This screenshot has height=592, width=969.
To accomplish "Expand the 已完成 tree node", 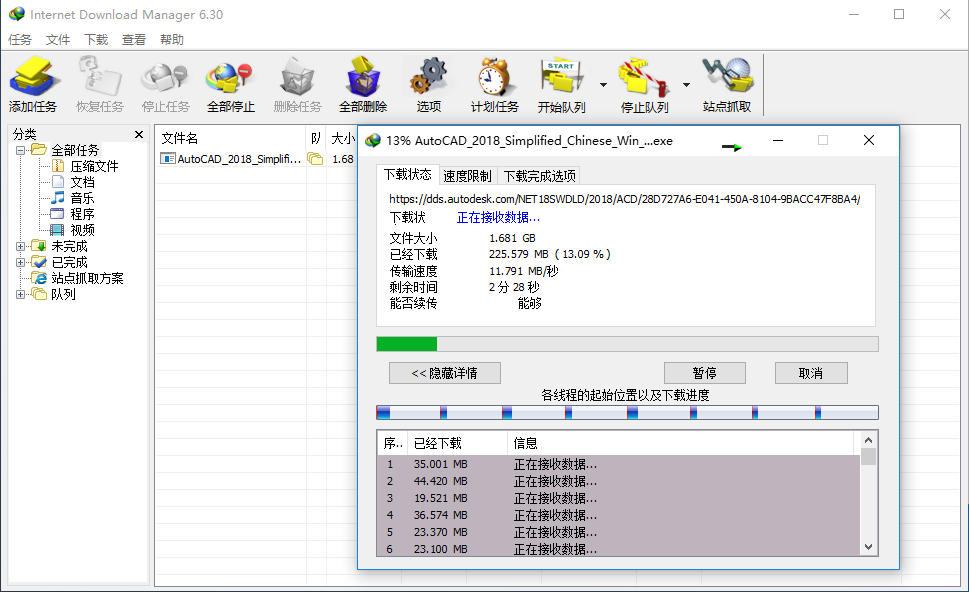I will point(20,262).
